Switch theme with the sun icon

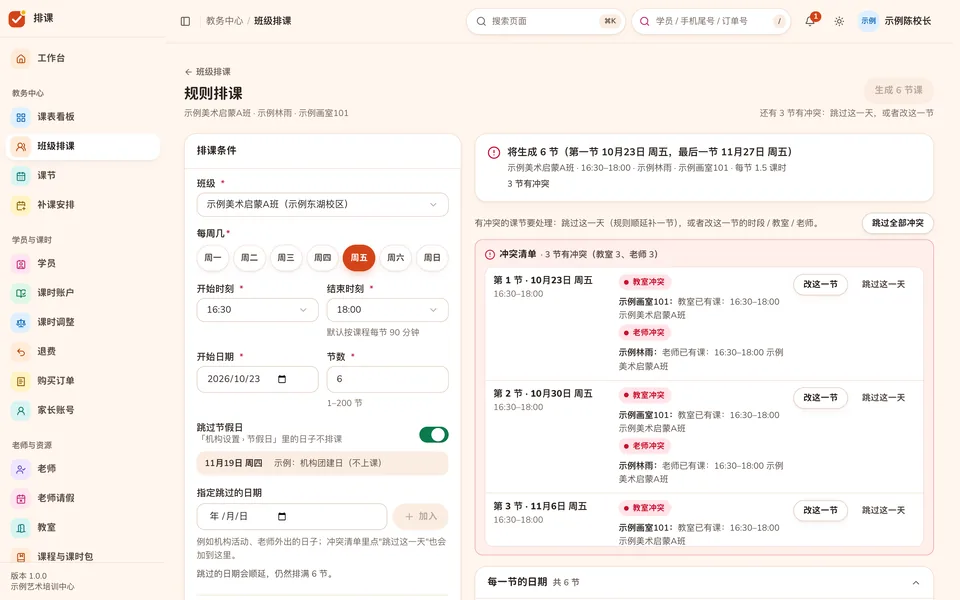(x=839, y=21)
